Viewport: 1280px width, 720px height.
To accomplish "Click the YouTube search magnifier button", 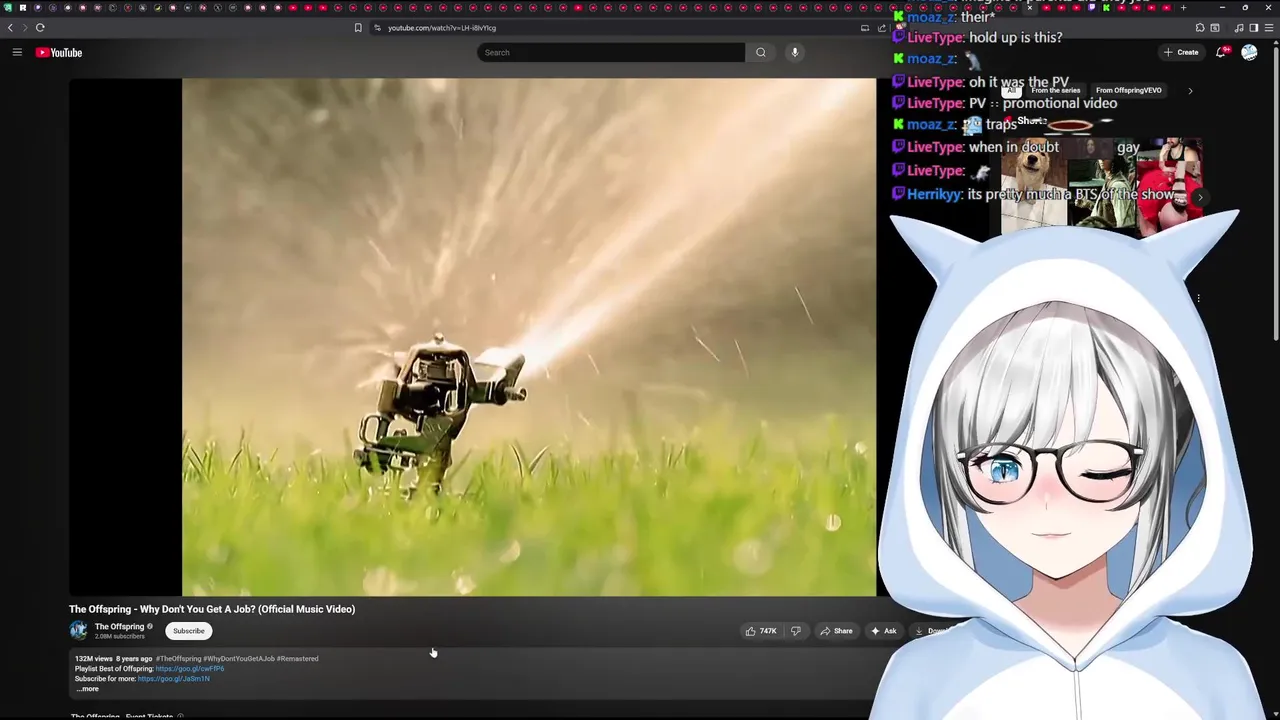I will 761,52.
